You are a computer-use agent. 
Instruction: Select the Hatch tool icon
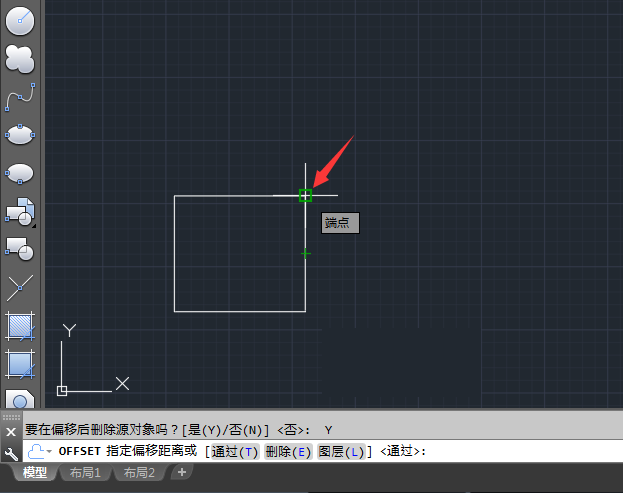tap(20, 326)
